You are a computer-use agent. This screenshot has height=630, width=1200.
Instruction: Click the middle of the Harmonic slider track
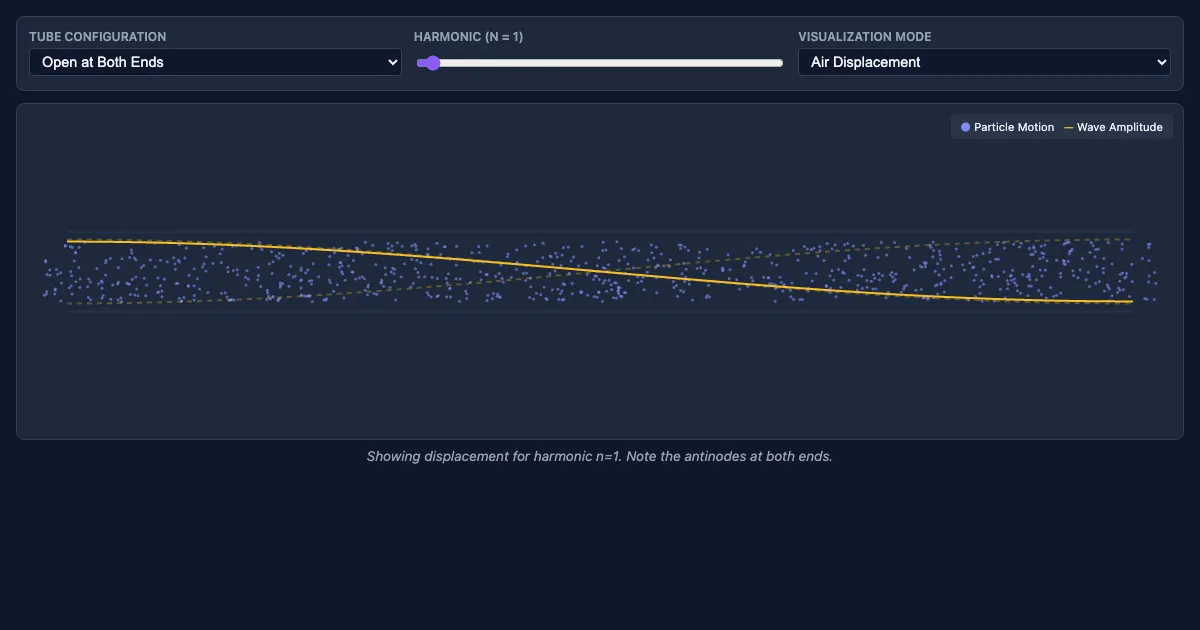[600, 63]
